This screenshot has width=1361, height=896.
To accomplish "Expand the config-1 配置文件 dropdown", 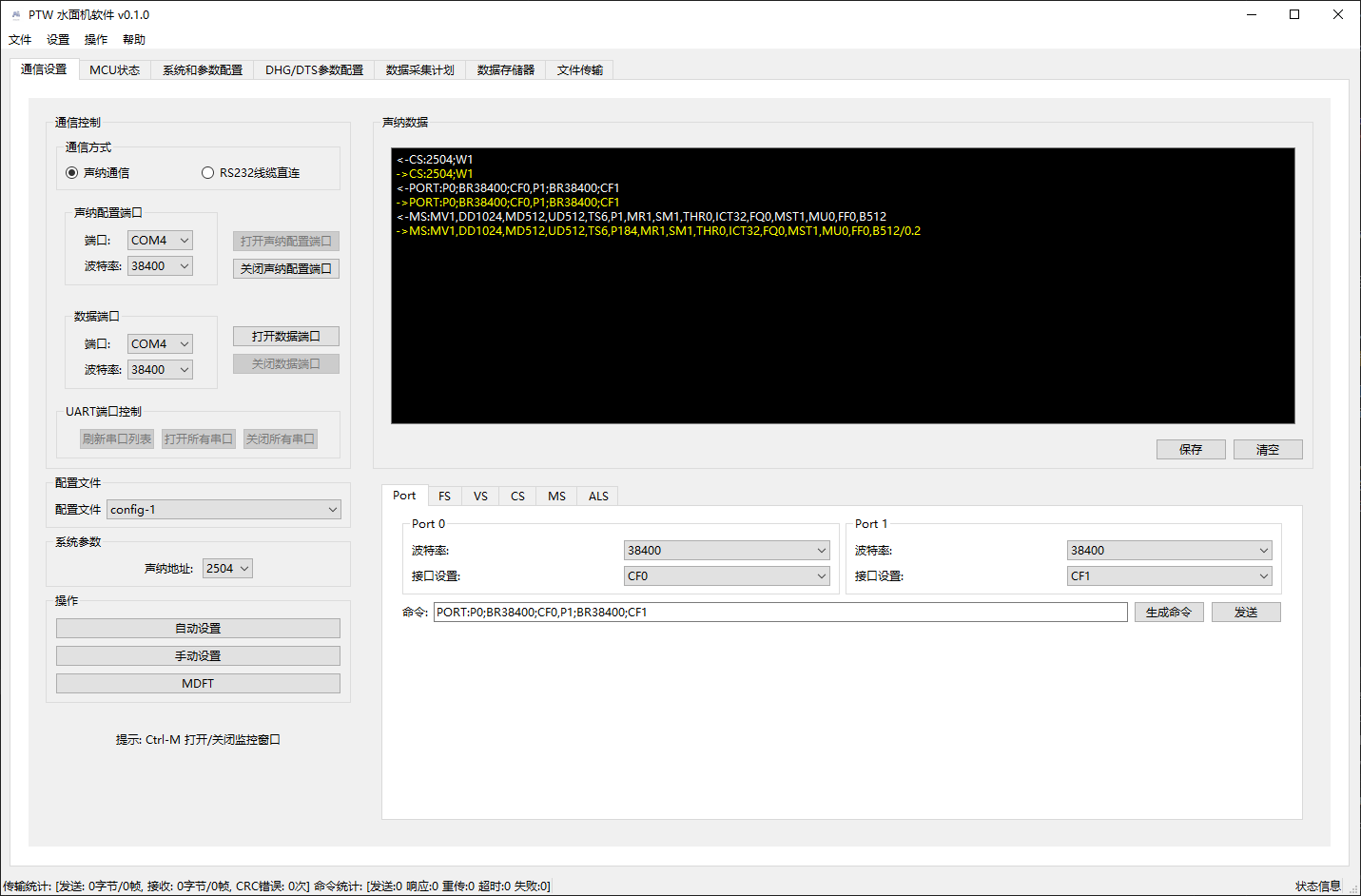I will point(224,510).
